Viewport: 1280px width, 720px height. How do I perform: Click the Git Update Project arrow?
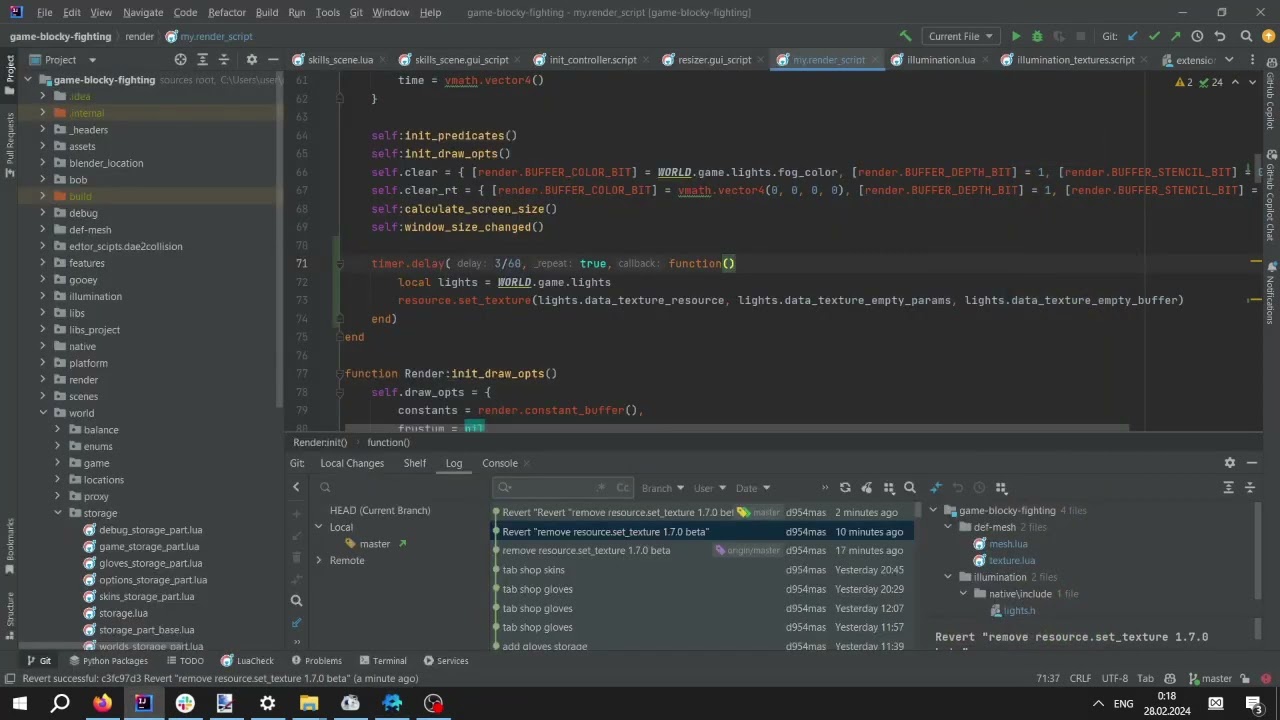point(1132,36)
